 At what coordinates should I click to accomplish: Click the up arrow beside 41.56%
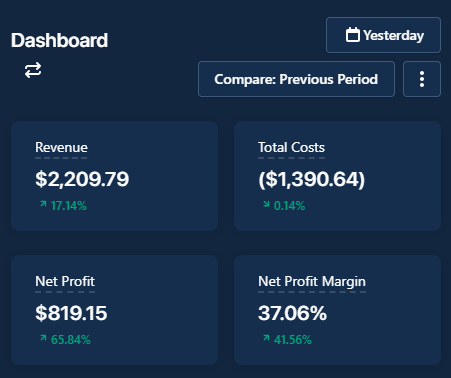266,338
